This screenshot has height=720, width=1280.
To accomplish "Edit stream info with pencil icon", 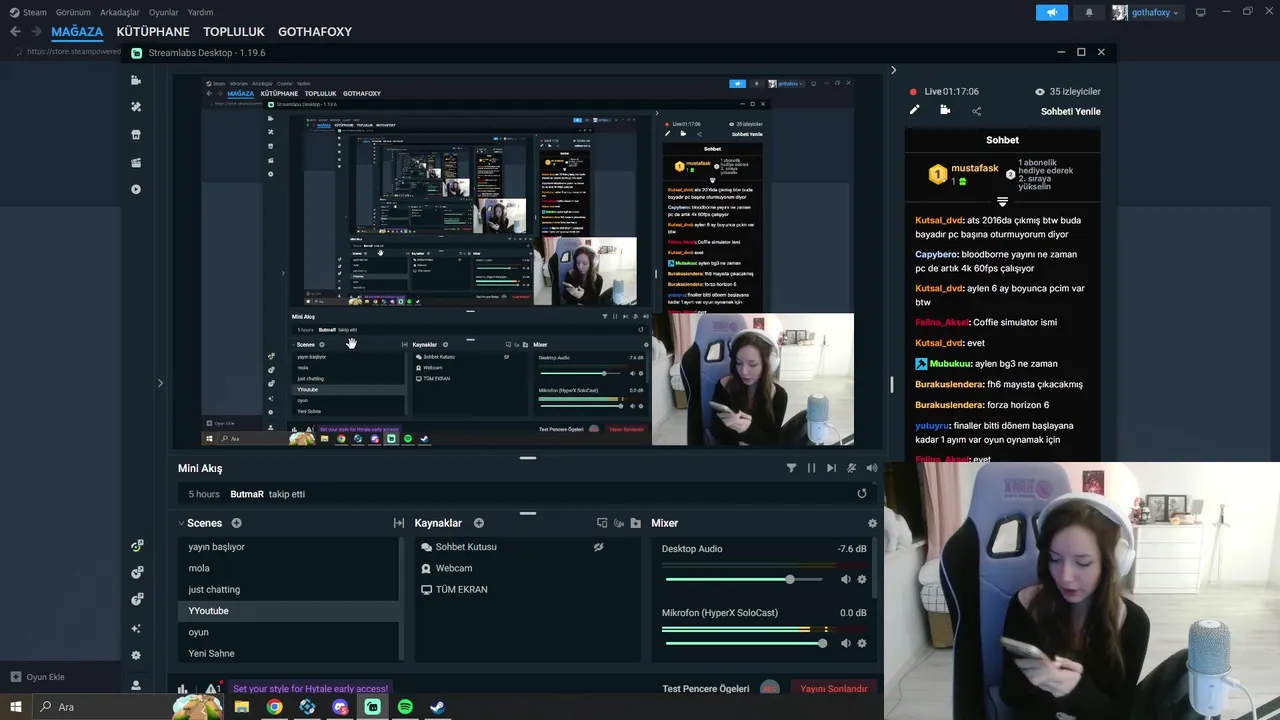I will 914,110.
